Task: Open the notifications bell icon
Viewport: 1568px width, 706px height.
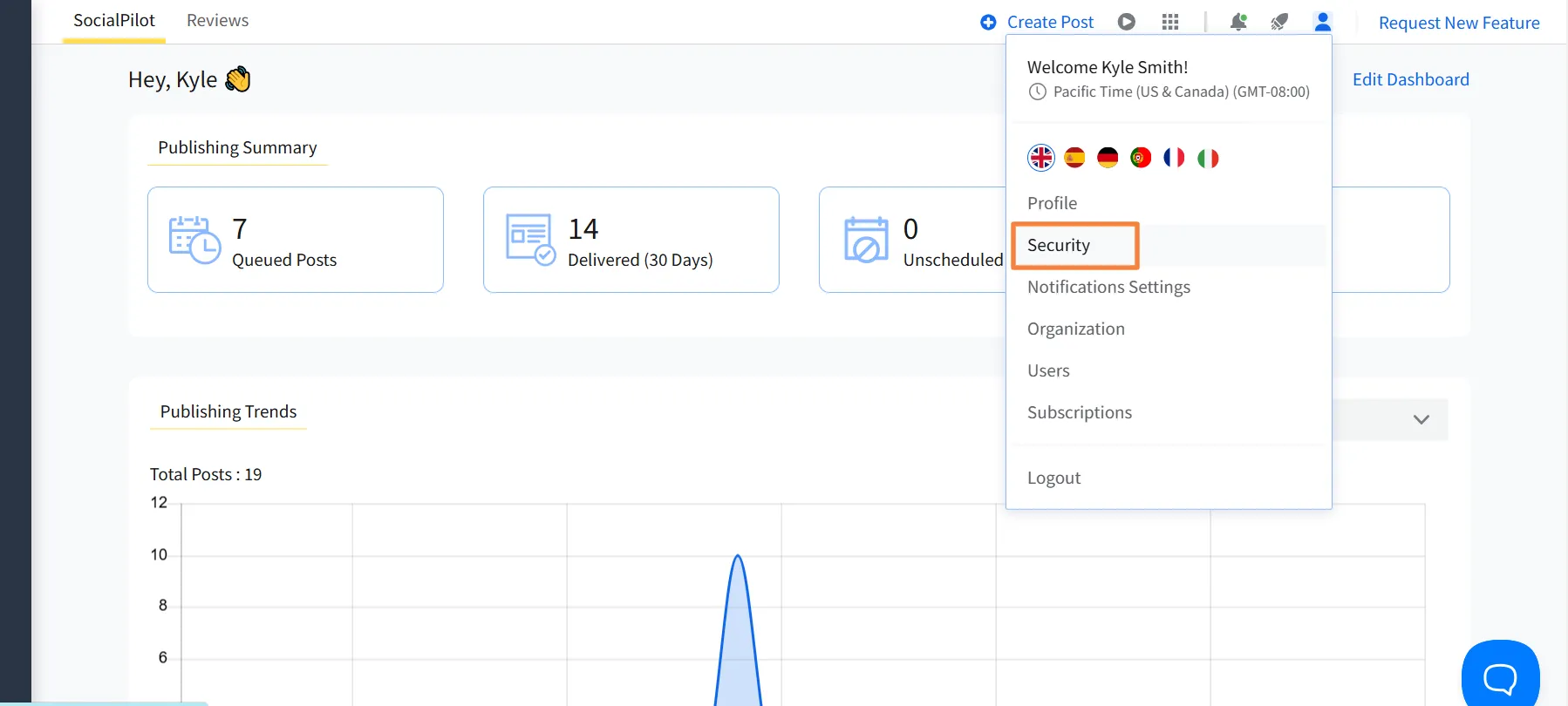Action: 1237,22
